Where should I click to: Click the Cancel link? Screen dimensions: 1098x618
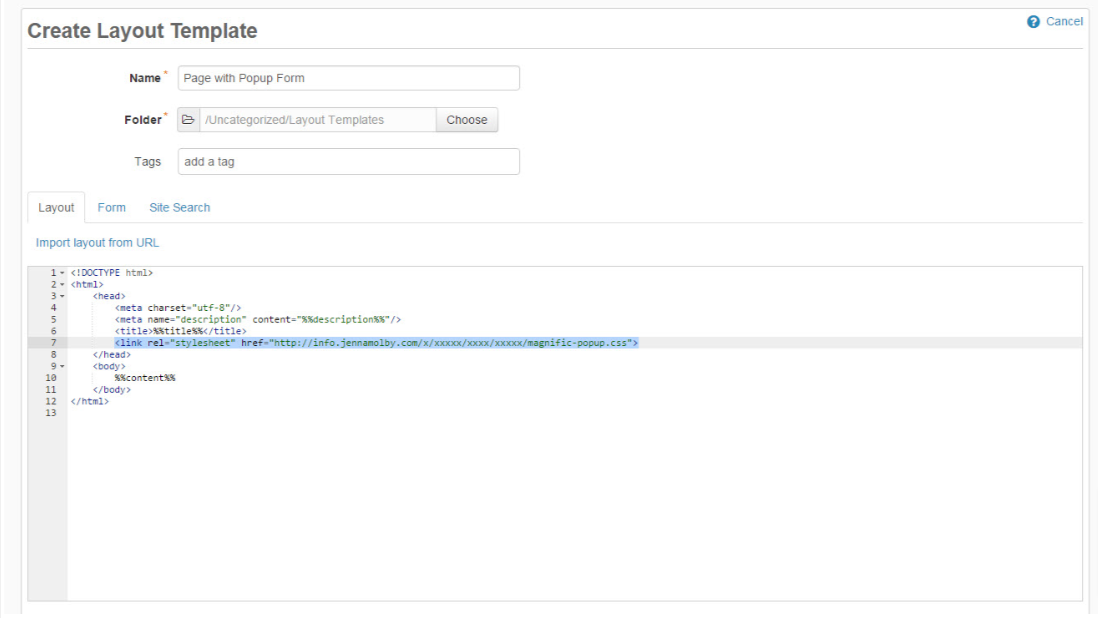1064,22
